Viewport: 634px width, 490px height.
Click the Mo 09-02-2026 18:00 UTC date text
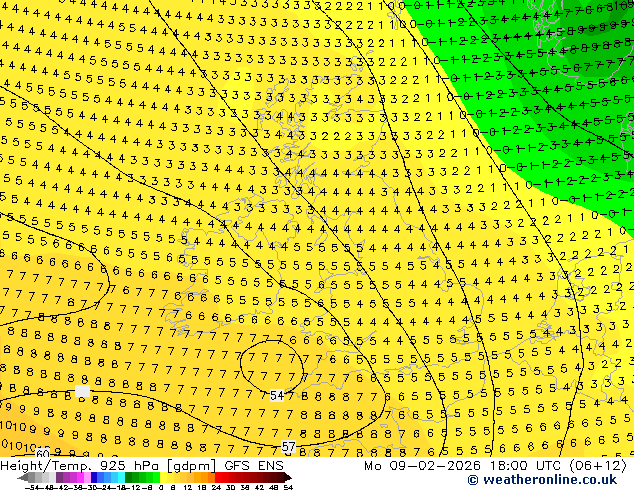(x=465, y=466)
